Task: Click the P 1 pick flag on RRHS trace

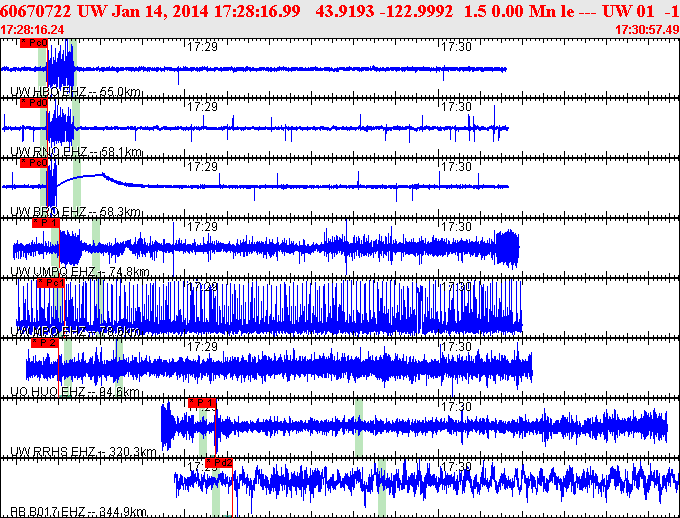Action: click(202, 403)
